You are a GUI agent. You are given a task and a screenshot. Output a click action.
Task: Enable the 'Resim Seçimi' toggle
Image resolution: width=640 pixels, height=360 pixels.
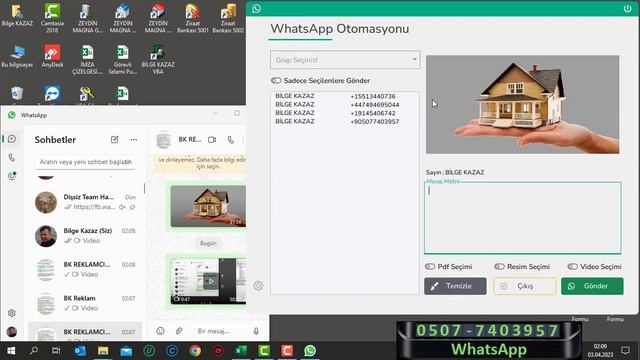point(499,267)
